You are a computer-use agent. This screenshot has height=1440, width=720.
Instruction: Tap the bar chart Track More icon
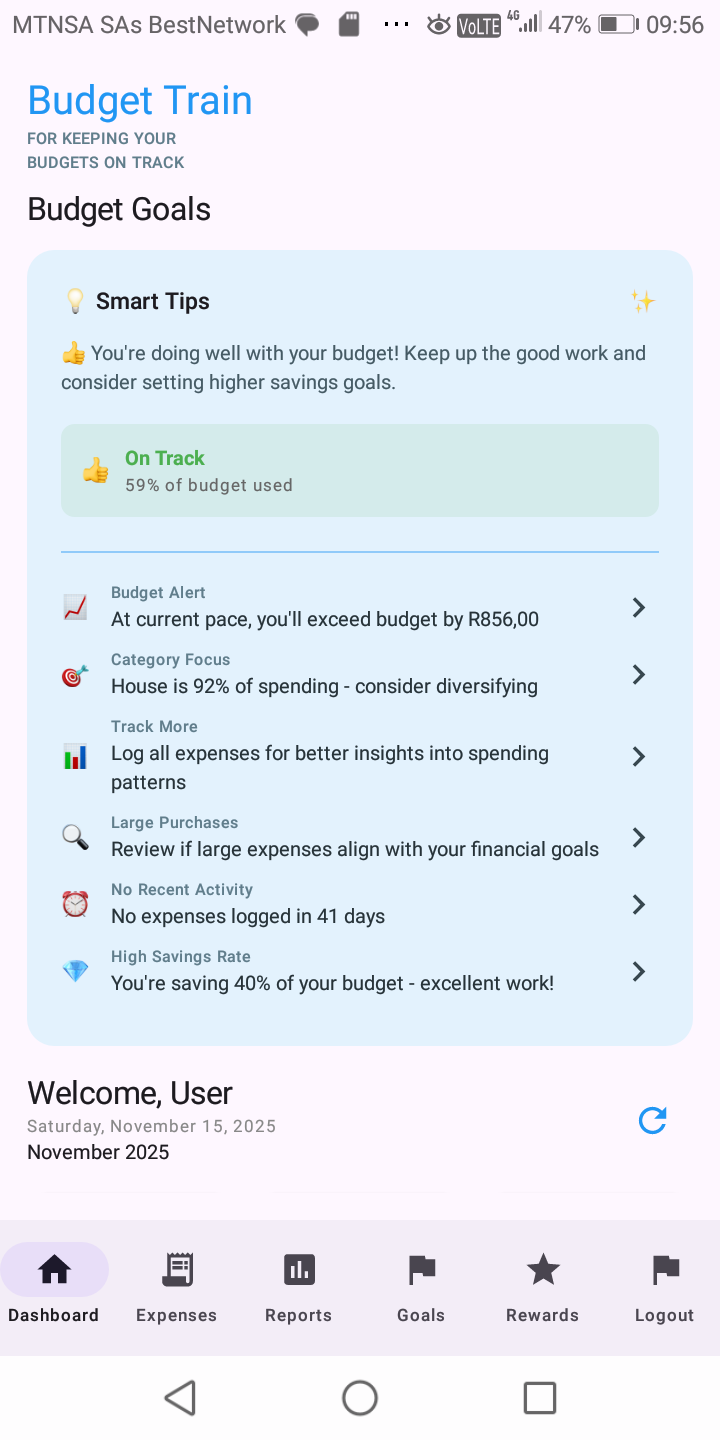tap(75, 757)
